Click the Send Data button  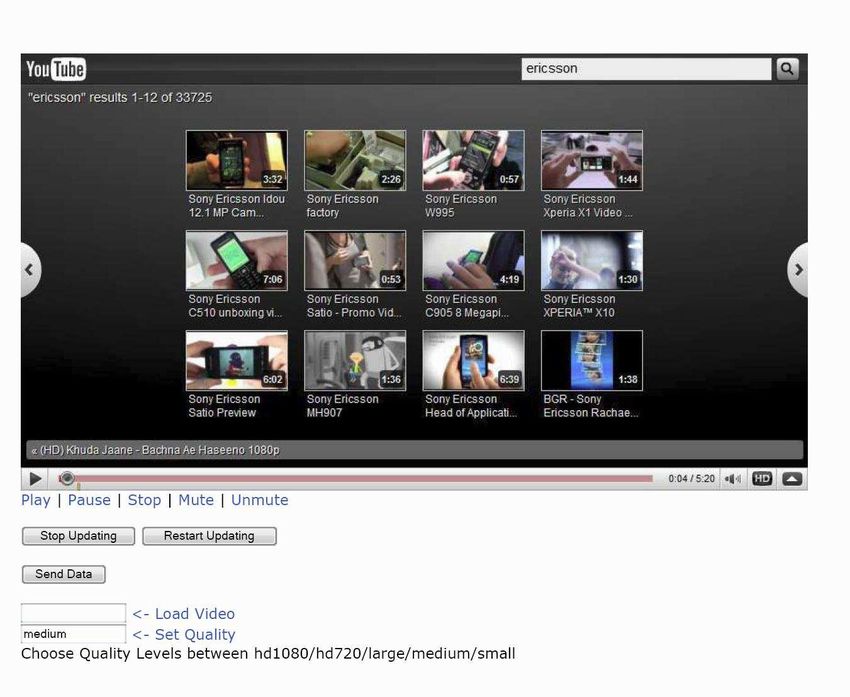click(x=63, y=574)
